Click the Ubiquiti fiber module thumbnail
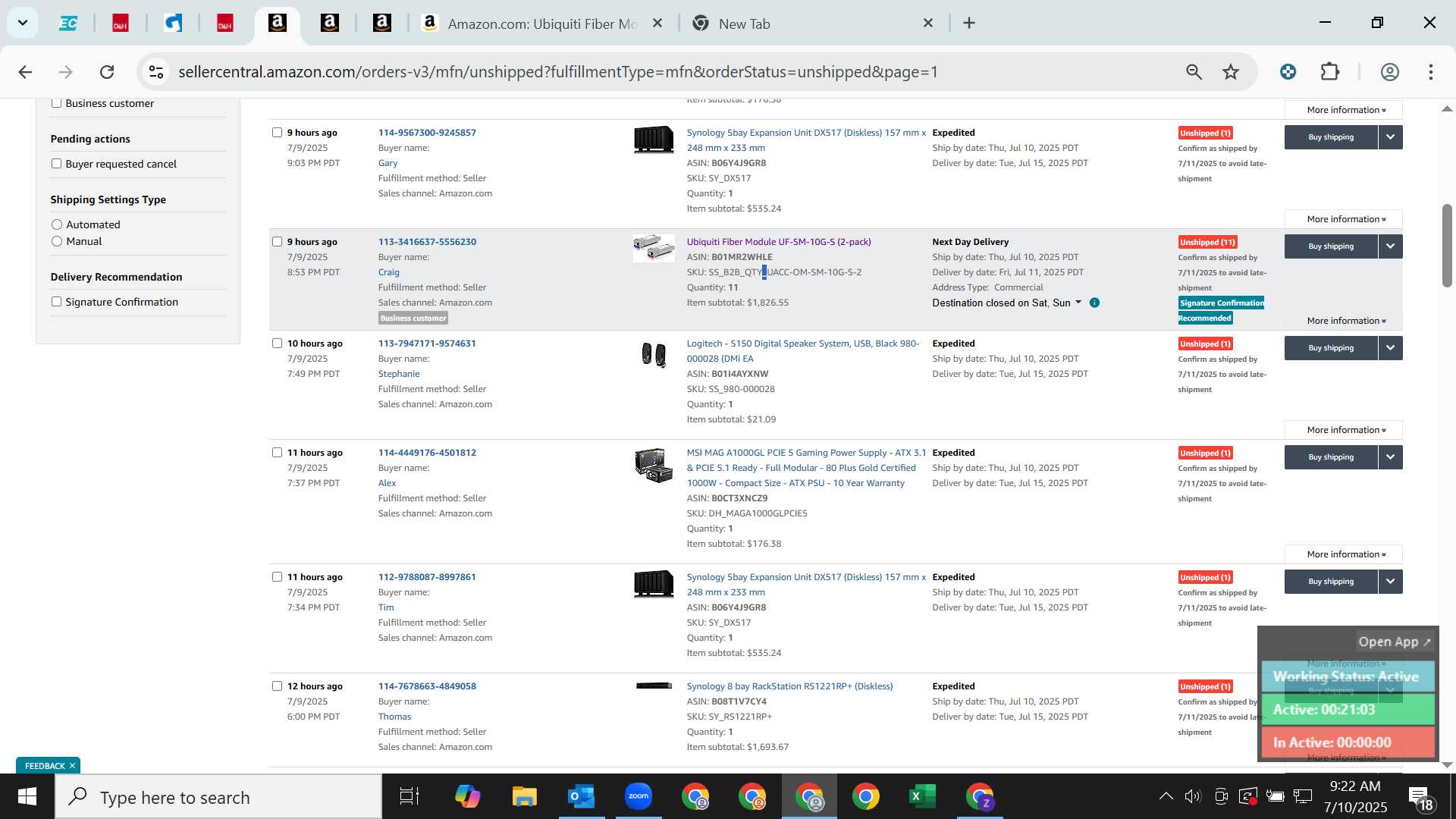1456x819 pixels. (654, 248)
